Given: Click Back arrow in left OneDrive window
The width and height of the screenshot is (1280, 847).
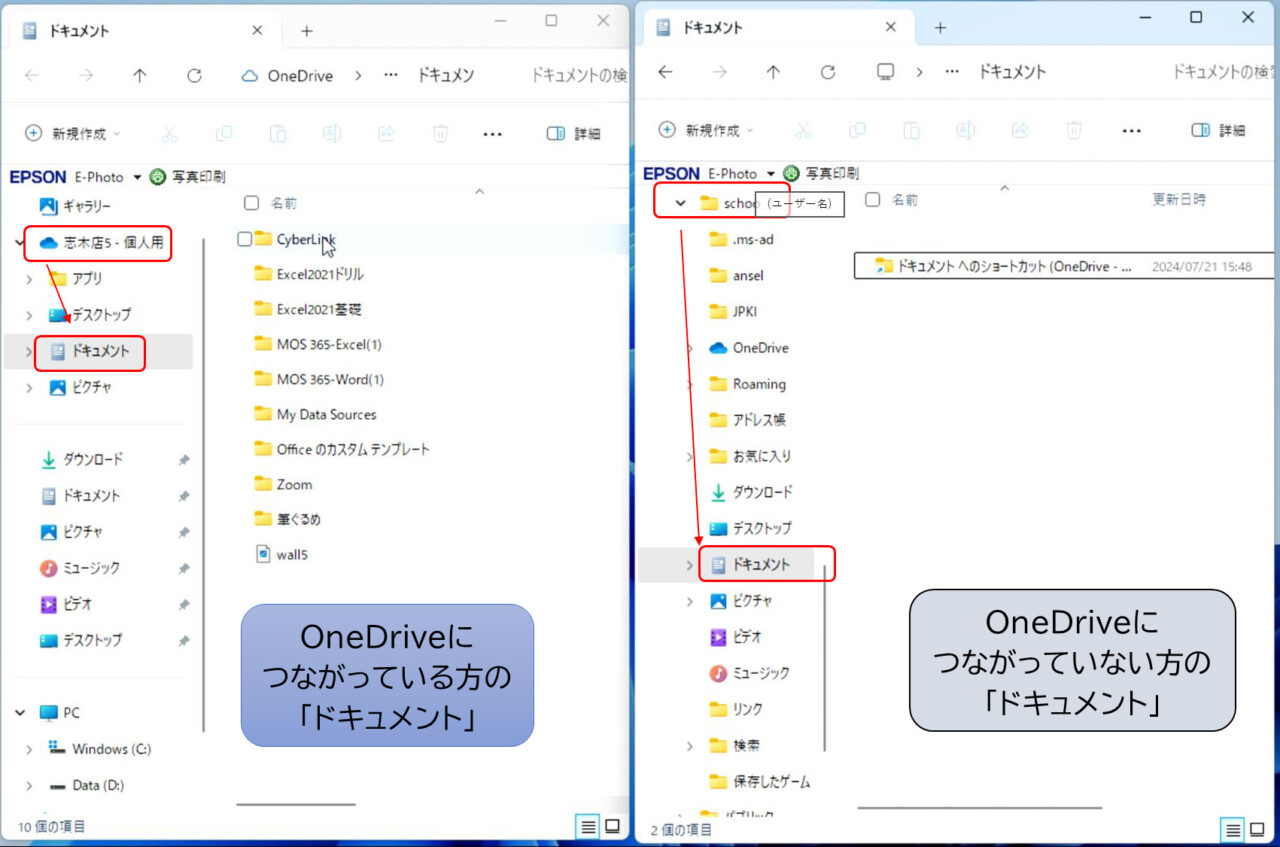Looking at the screenshot, I should [32, 76].
